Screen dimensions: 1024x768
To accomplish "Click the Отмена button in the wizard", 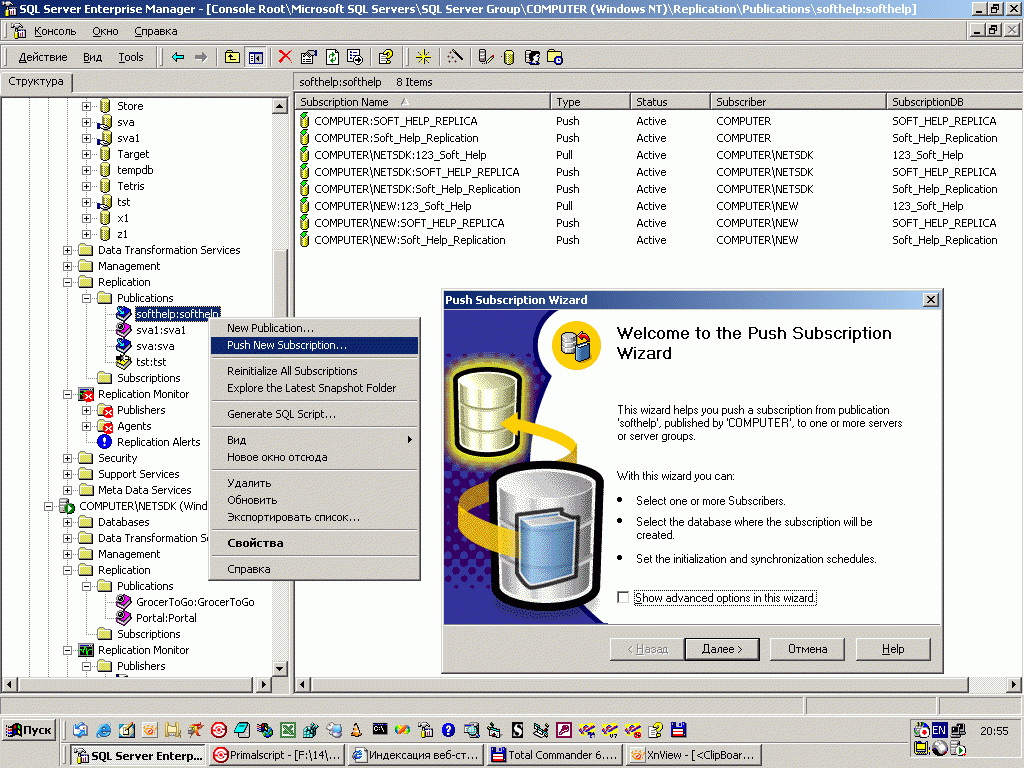I will click(807, 649).
